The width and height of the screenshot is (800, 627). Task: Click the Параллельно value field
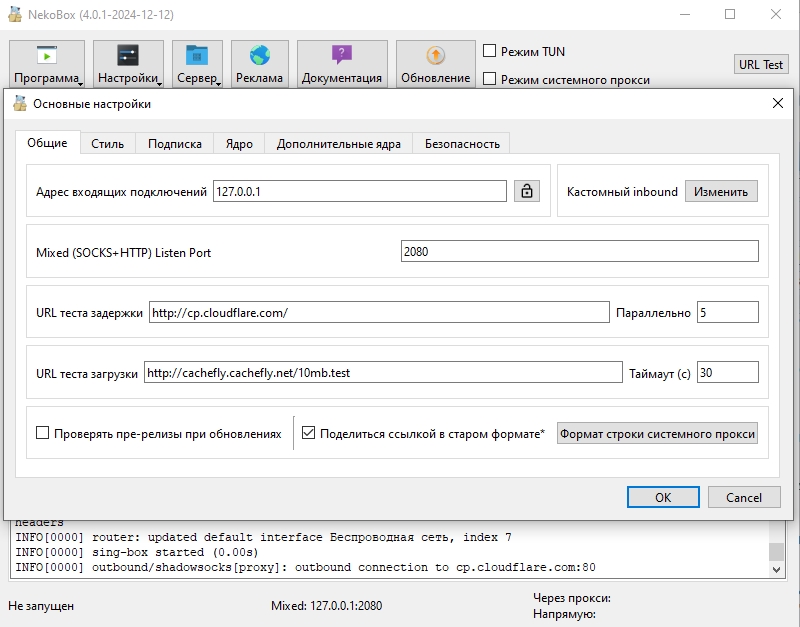727,312
